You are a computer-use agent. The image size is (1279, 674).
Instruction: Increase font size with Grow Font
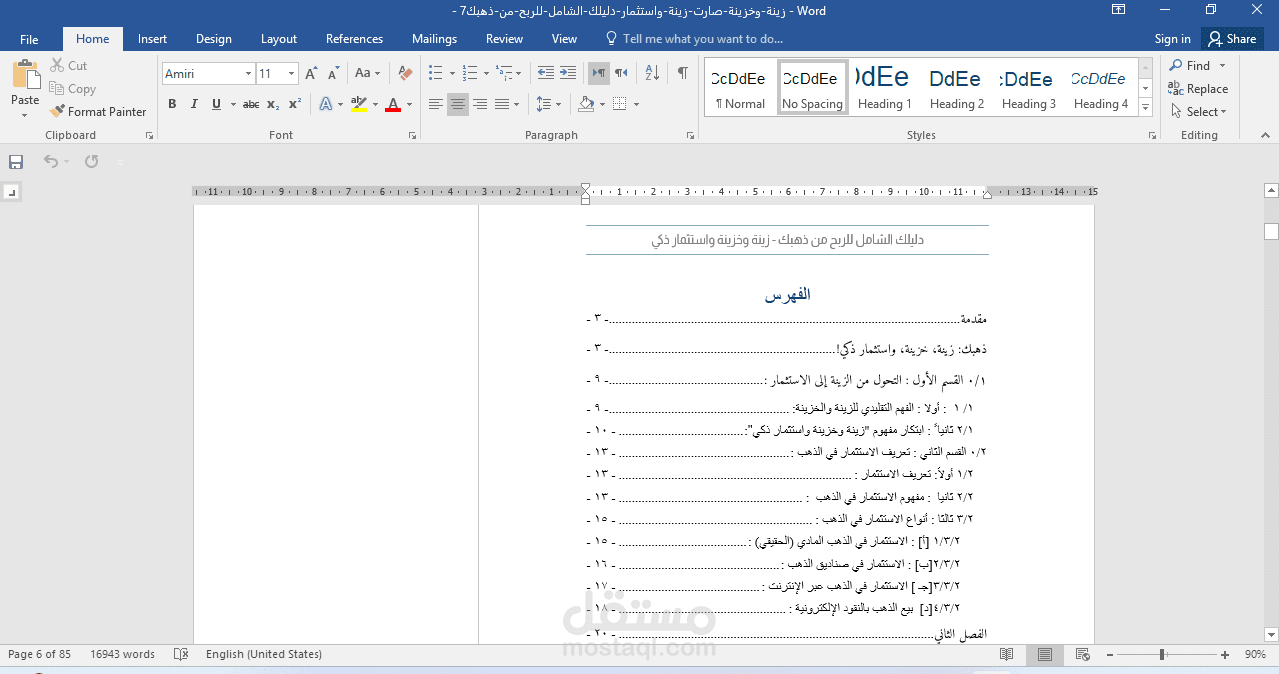click(311, 73)
